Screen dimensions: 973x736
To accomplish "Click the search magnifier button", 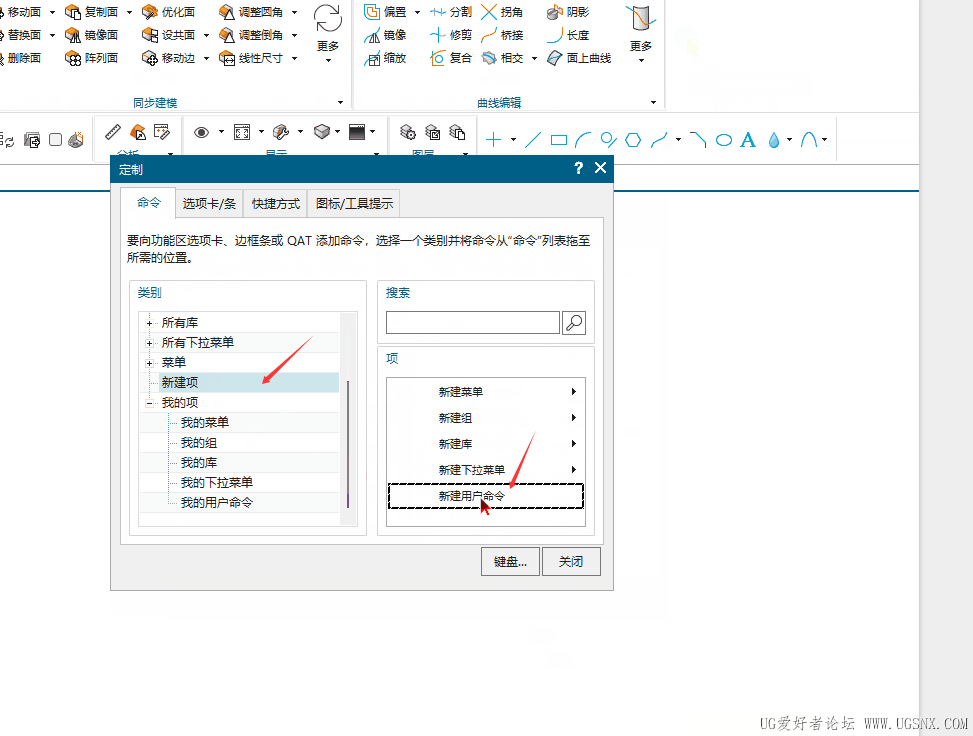I will coord(574,323).
